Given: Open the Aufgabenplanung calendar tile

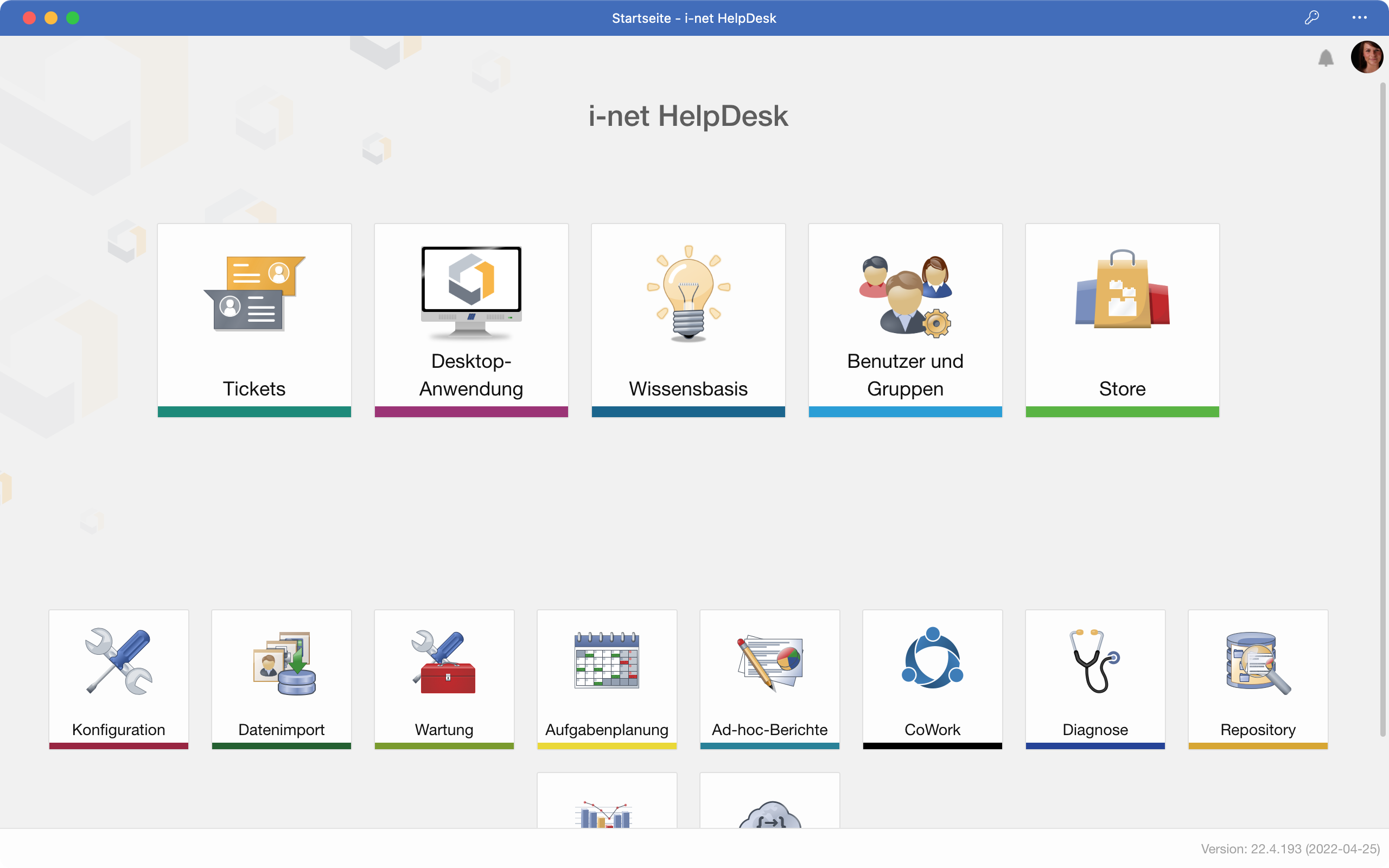Looking at the screenshot, I should [x=607, y=680].
